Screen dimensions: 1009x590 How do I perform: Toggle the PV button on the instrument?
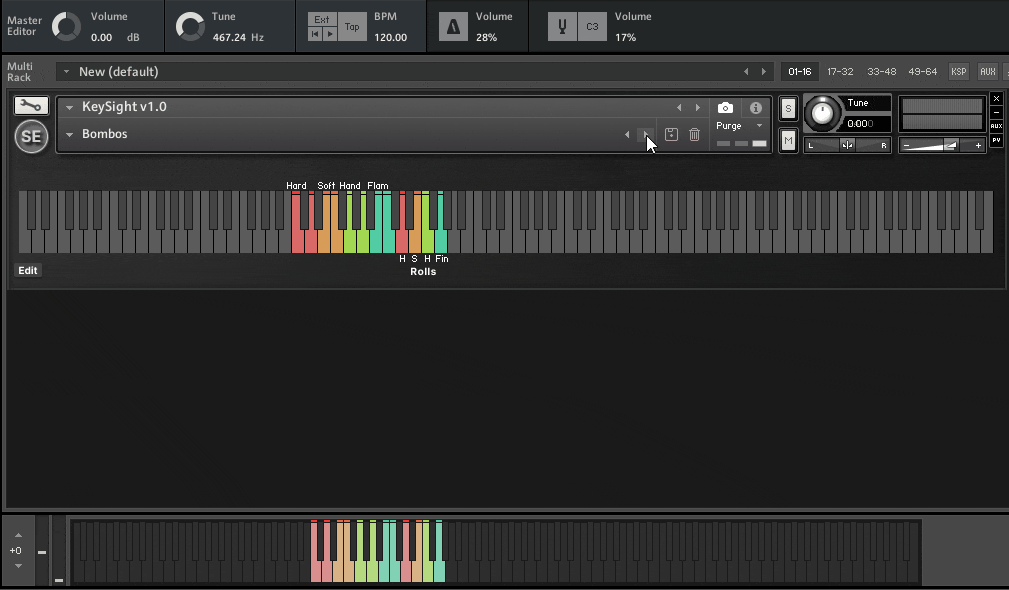[996, 140]
